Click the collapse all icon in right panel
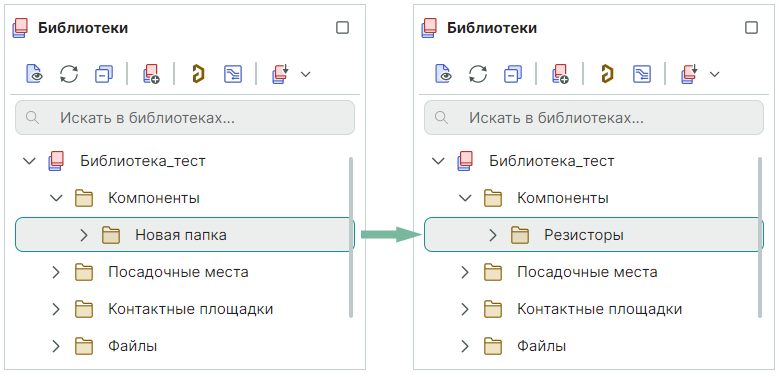The image size is (779, 377). click(x=513, y=74)
